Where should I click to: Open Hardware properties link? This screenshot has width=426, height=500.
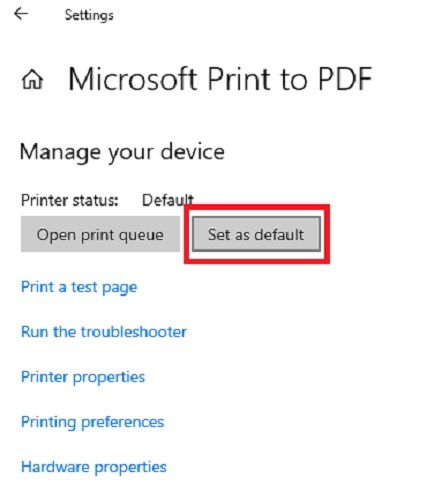tap(94, 467)
